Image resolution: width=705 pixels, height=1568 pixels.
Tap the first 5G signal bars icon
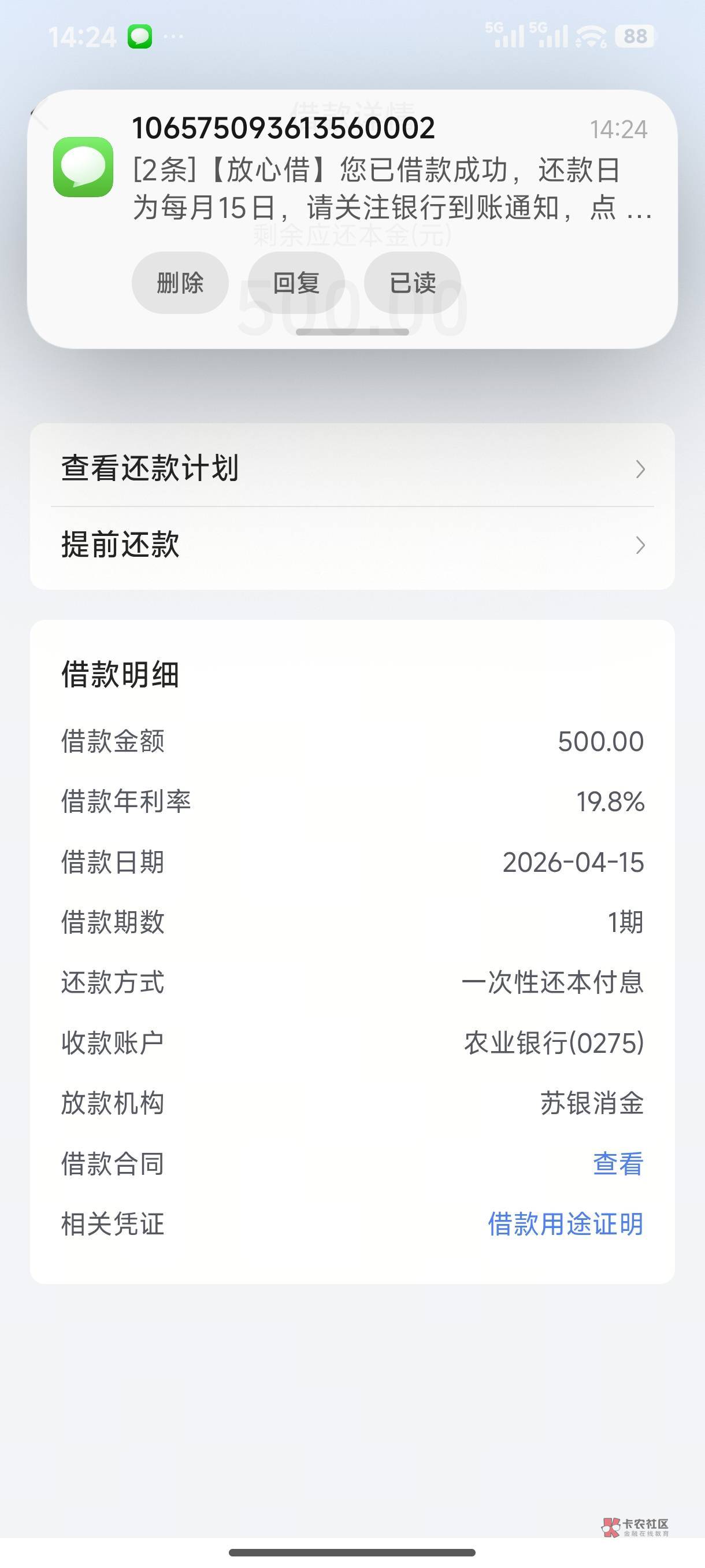click(x=504, y=35)
